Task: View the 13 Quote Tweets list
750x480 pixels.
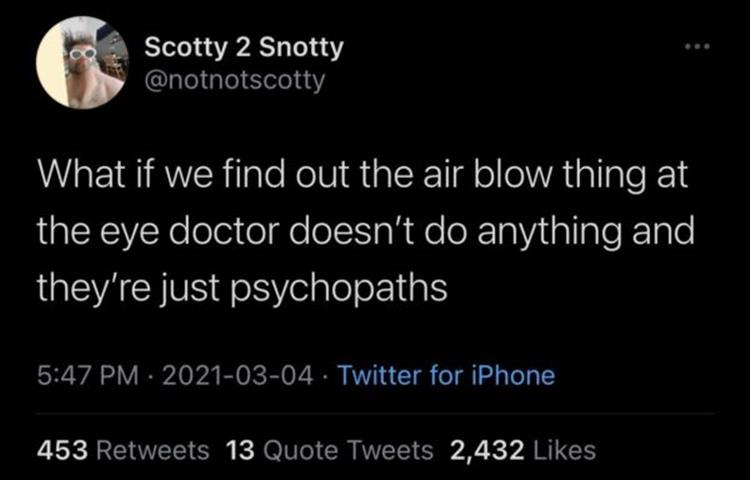Action: pyautogui.click(x=329, y=450)
